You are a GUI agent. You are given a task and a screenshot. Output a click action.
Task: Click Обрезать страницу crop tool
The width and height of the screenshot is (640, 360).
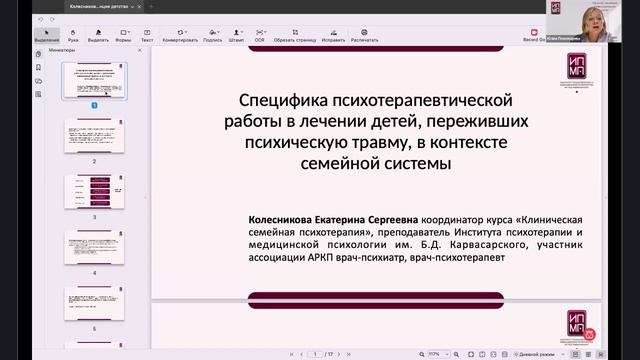click(x=295, y=36)
